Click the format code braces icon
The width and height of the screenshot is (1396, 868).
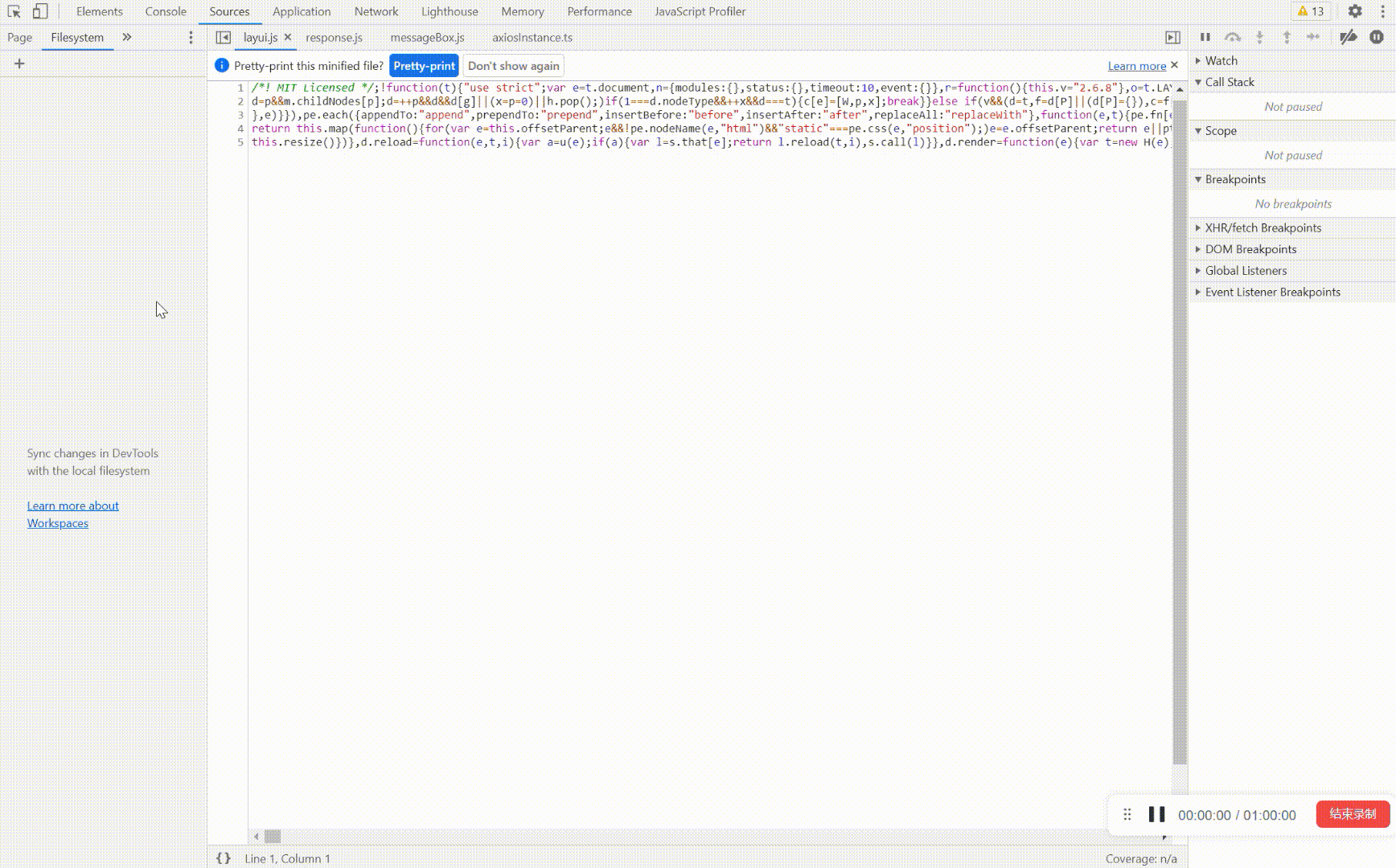pyautogui.click(x=224, y=858)
